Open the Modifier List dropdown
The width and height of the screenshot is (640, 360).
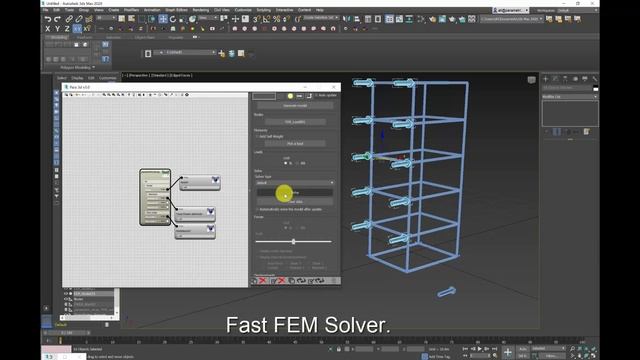pyautogui.click(x=570, y=96)
